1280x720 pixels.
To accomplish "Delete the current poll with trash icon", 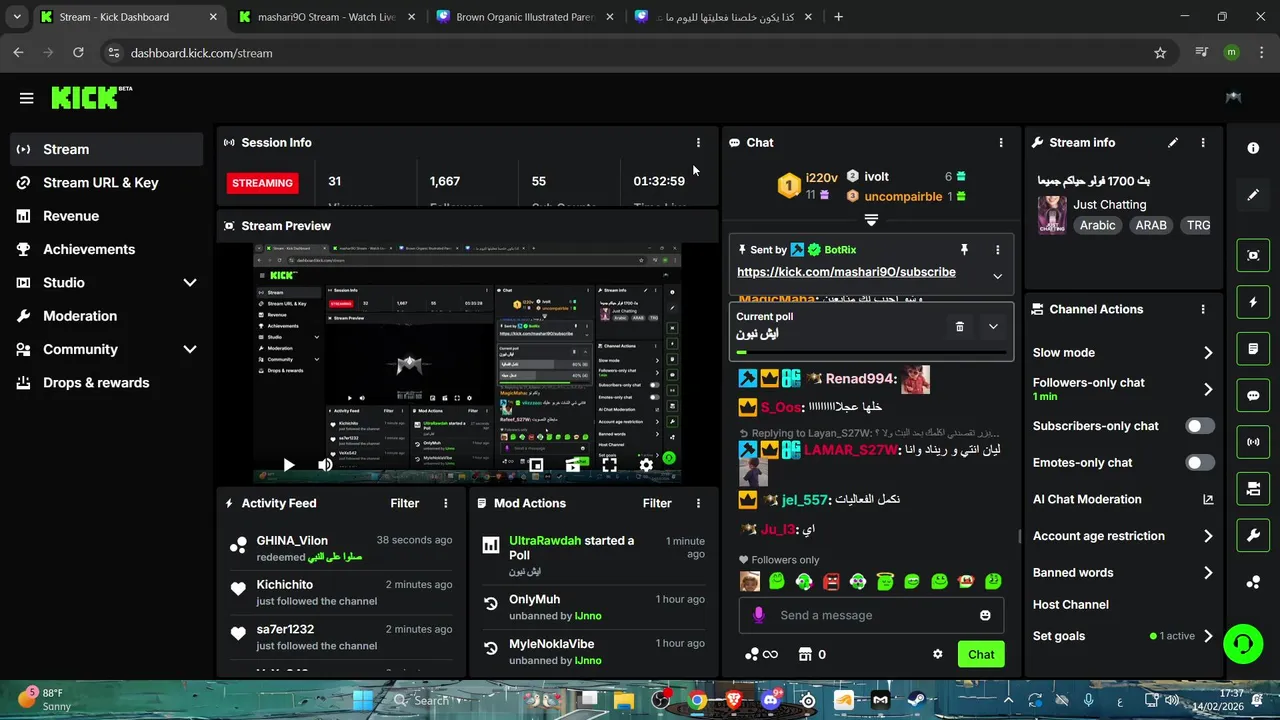I will coord(960,327).
